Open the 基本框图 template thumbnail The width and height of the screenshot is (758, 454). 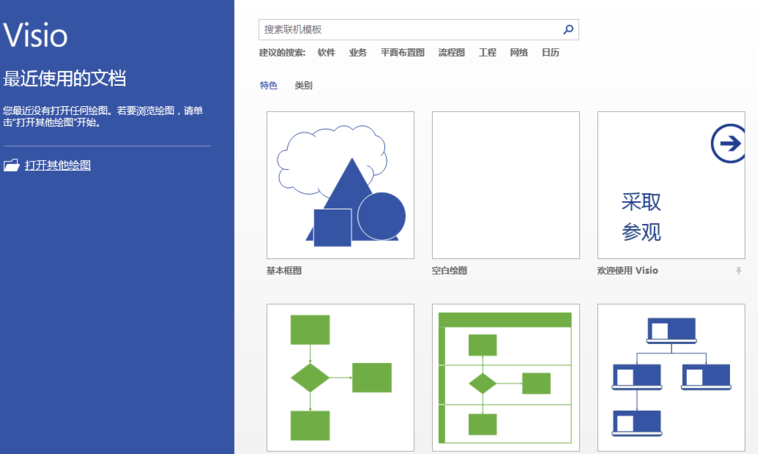pos(340,185)
